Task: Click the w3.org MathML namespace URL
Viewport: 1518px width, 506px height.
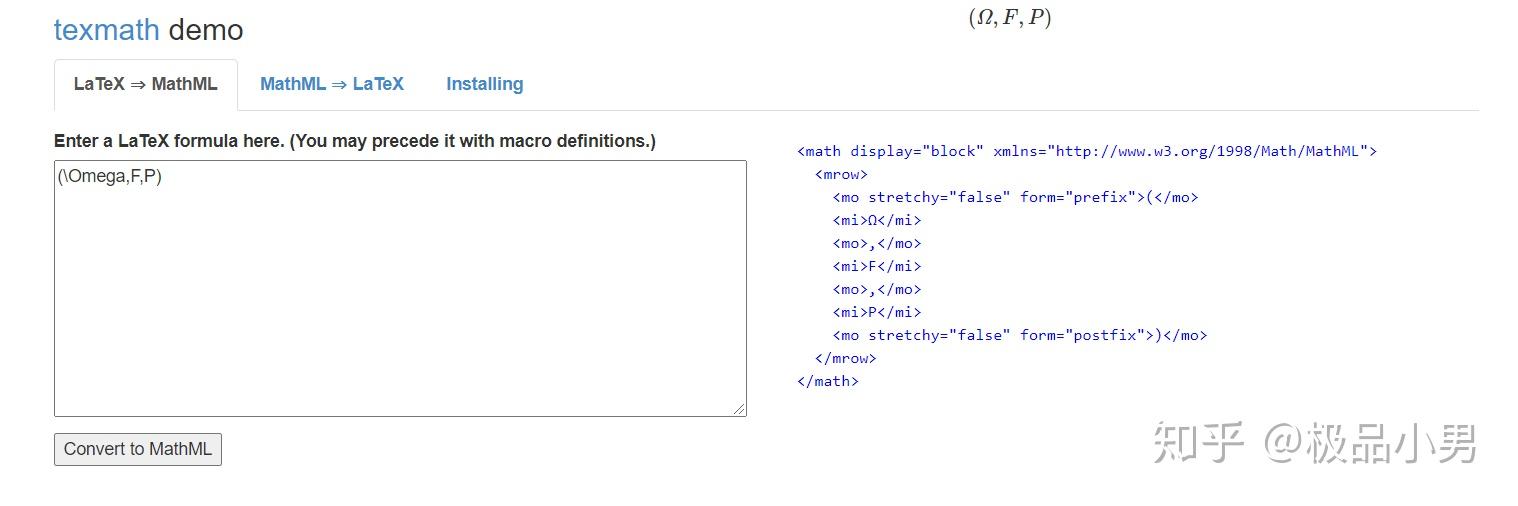Action: pos(1207,151)
